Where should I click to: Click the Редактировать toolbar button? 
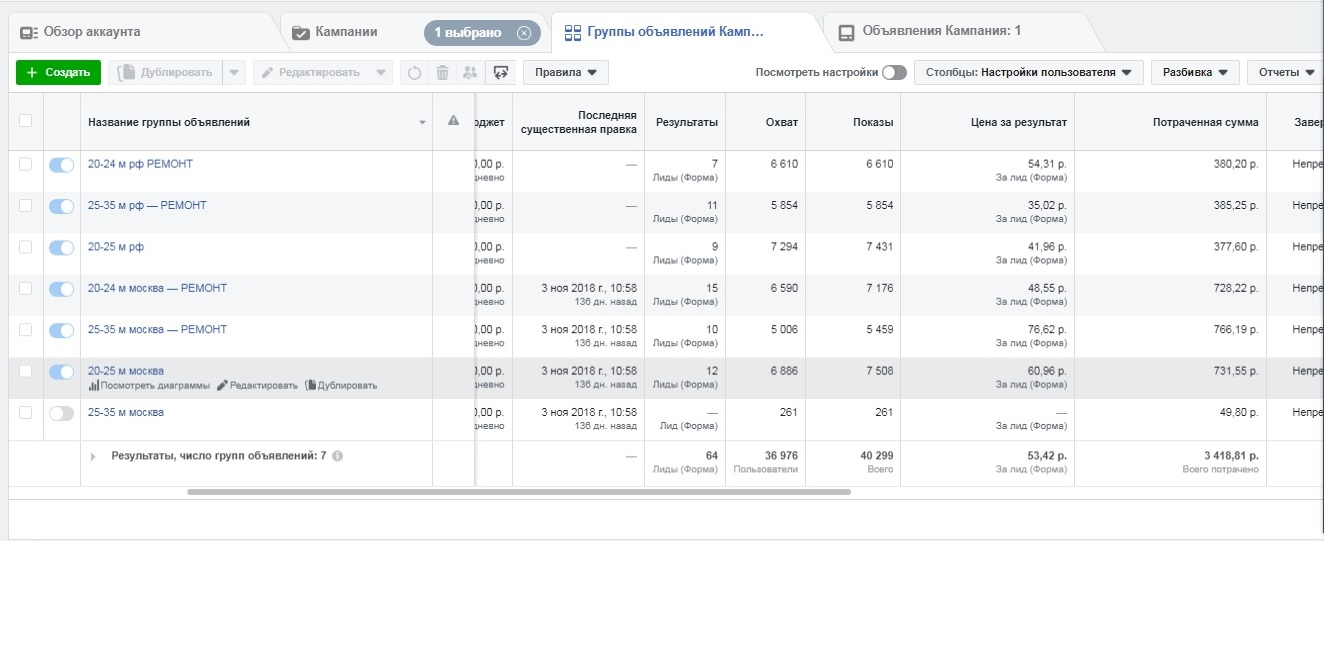[322, 72]
